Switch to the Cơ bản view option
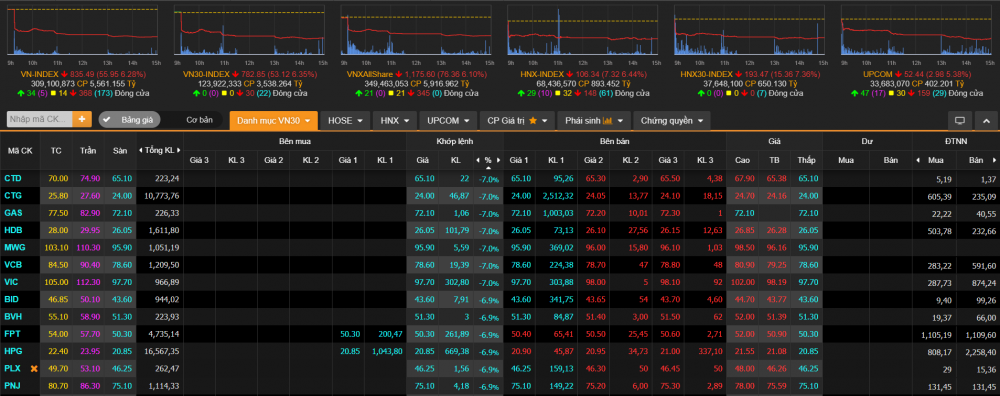The width and height of the screenshot is (1000, 396). pyautogui.click(x=199, y=119)
